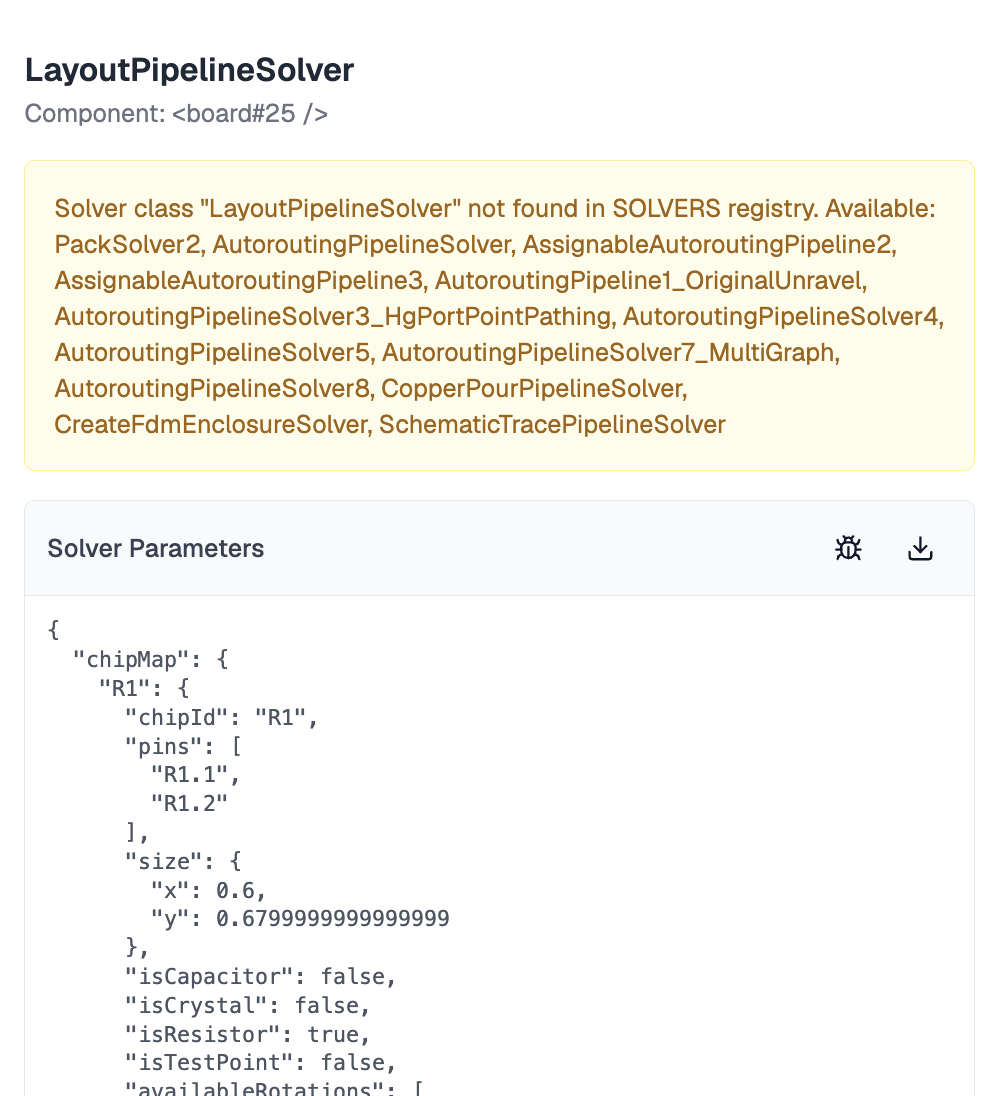Viewport: 998px width, 1096px height.
Task: Click the "isCrystal": false line
Action: (x=247, y=1005)
